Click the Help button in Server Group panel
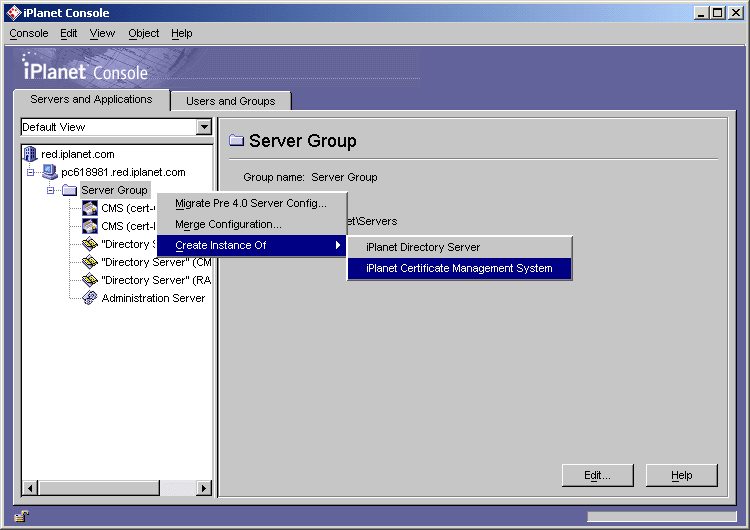 click(682, 475)
